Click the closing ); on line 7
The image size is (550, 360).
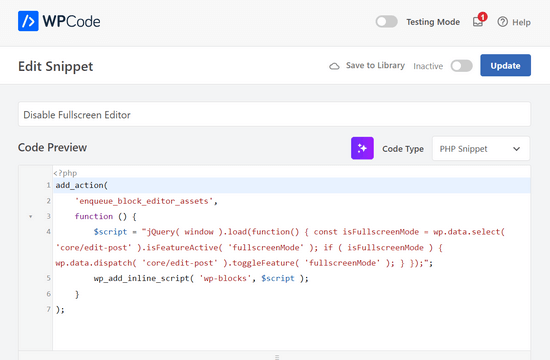point(60,309)
